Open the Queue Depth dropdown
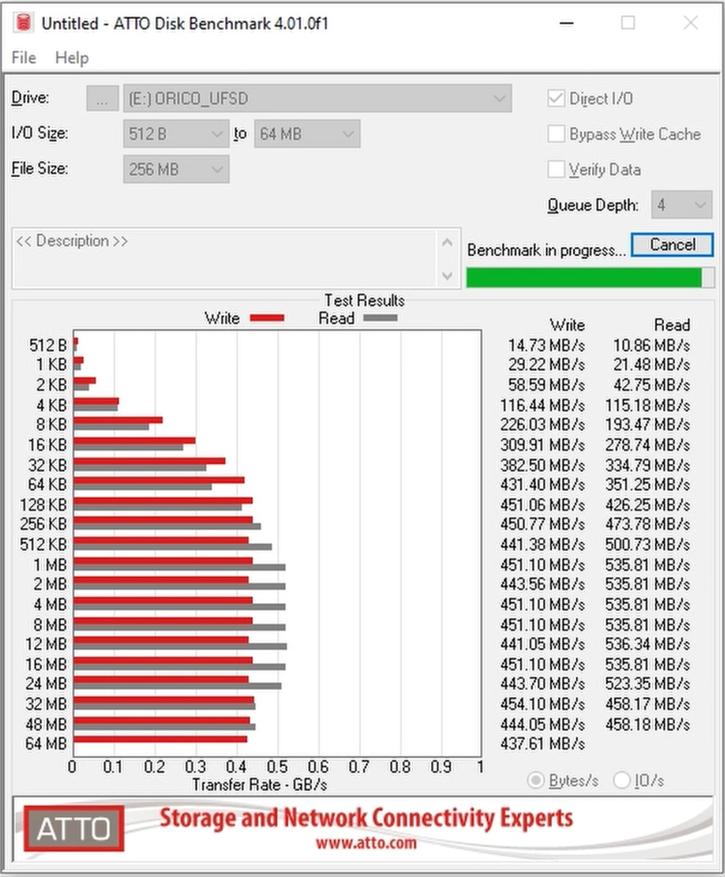The height and width of the screenshot is (877, 725). (681, 205)
